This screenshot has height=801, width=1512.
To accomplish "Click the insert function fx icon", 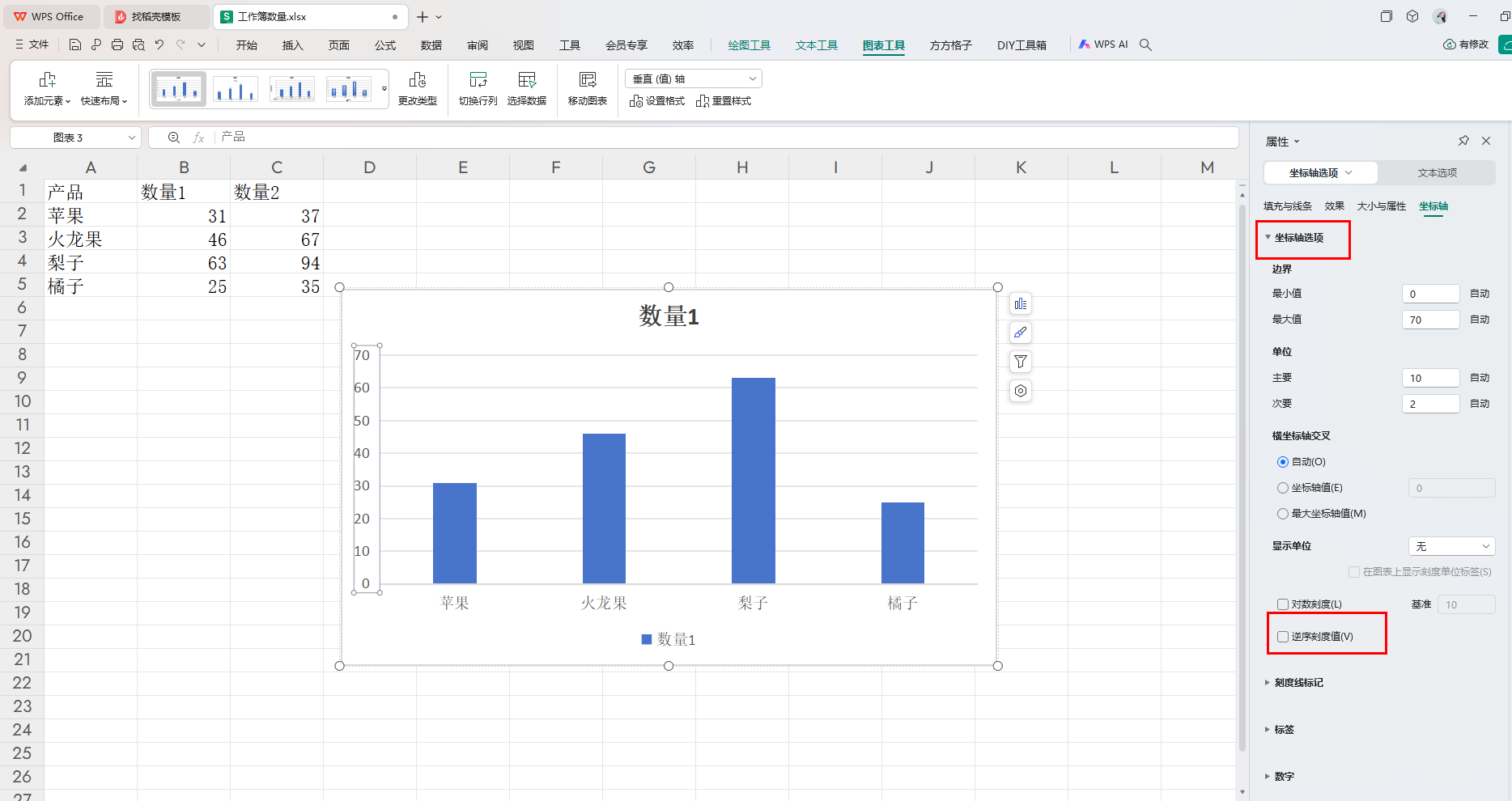I will coord(198,138).
